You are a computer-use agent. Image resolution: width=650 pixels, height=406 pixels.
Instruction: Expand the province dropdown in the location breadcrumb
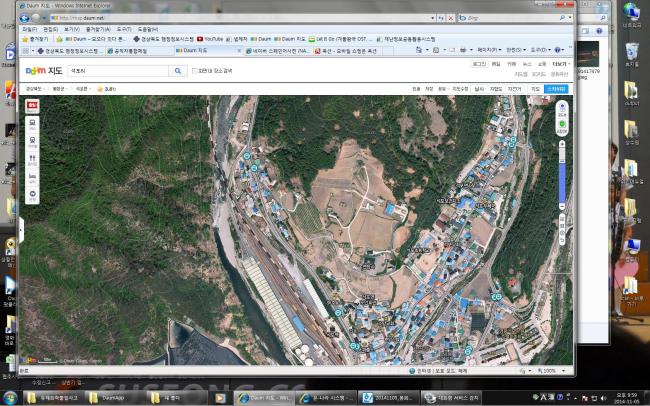(x=35, y=89)
